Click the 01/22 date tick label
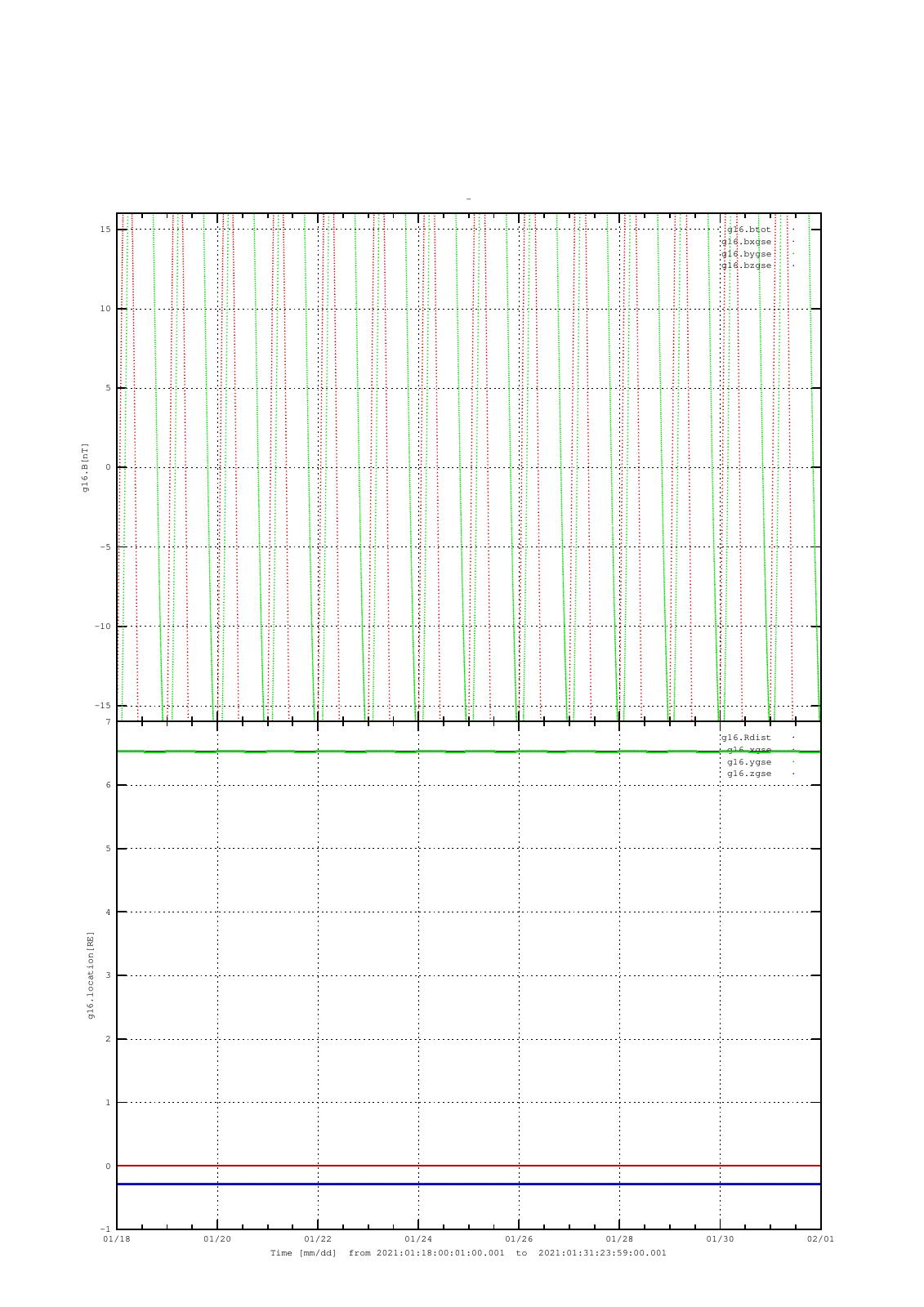 click(318, 1239)
